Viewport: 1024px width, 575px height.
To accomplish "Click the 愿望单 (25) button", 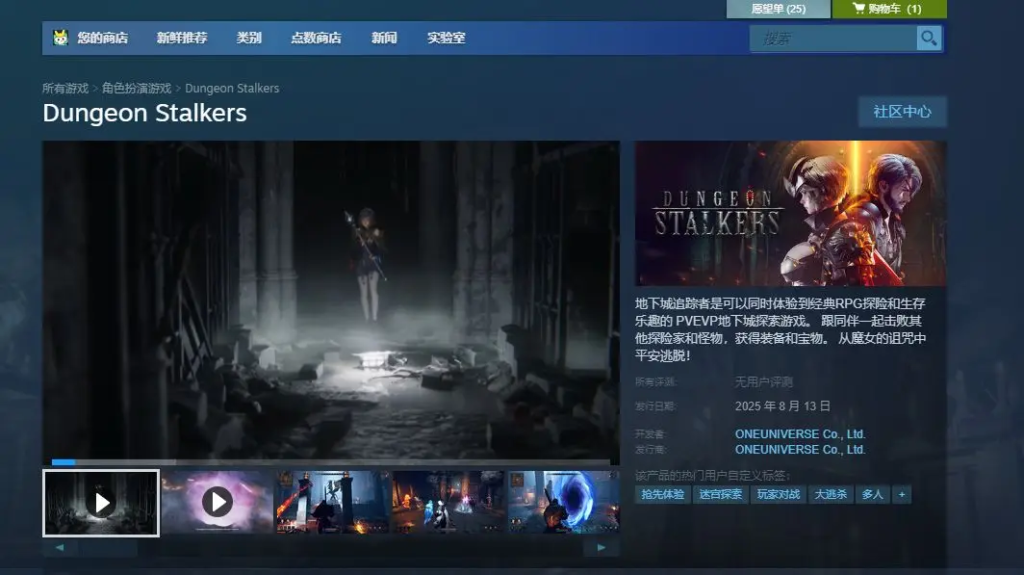I will [x=778, y=8].
